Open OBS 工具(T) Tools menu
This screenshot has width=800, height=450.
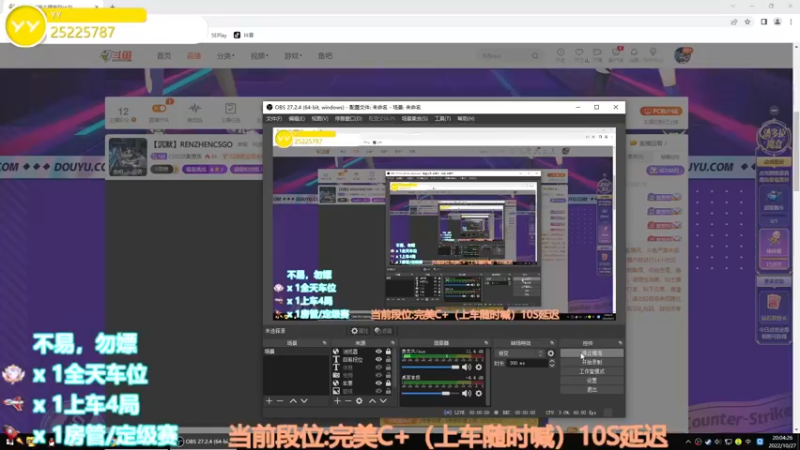[442, 118]
